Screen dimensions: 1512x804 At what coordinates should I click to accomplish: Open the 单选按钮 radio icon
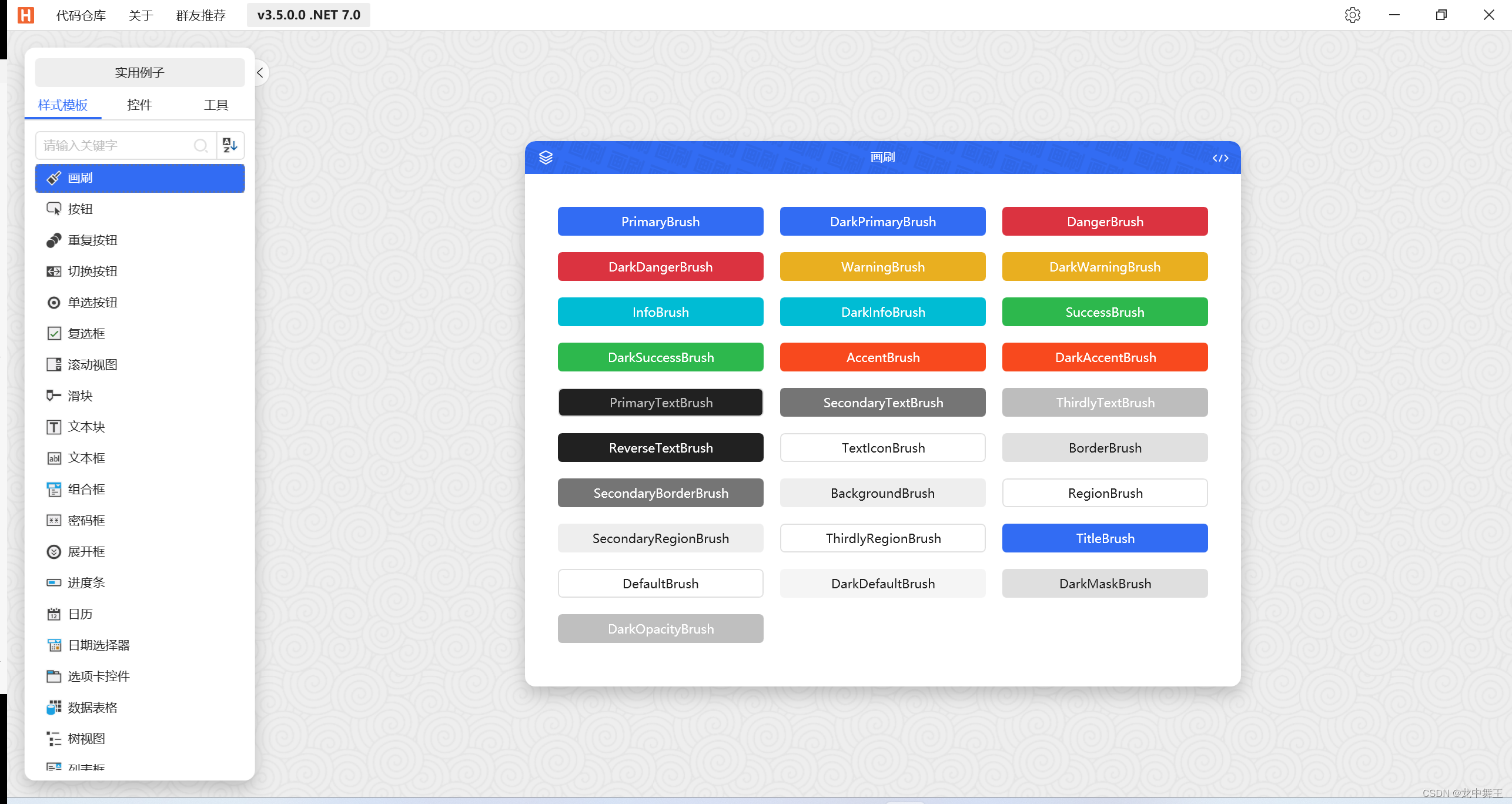click(53, 302)
